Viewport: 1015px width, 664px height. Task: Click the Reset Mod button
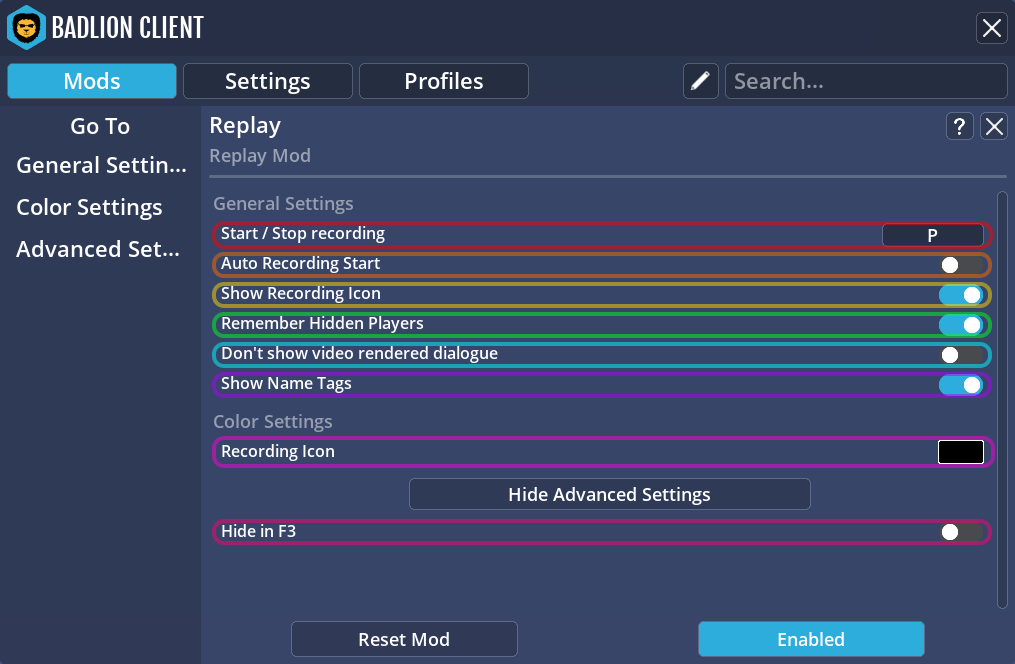[404, 639]
